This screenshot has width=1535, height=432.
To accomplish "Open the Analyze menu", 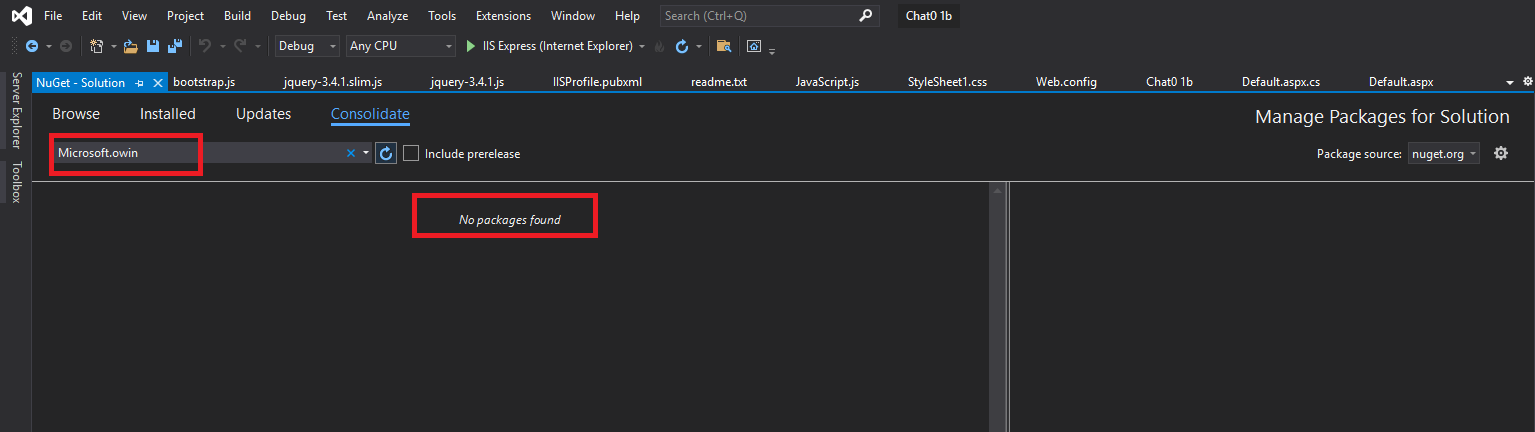I will click(387, 16).
